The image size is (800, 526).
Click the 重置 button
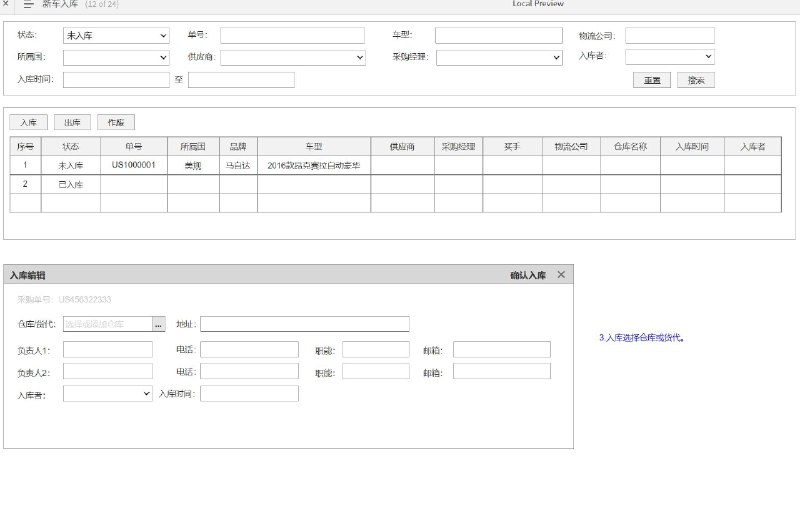pos(652,80)
